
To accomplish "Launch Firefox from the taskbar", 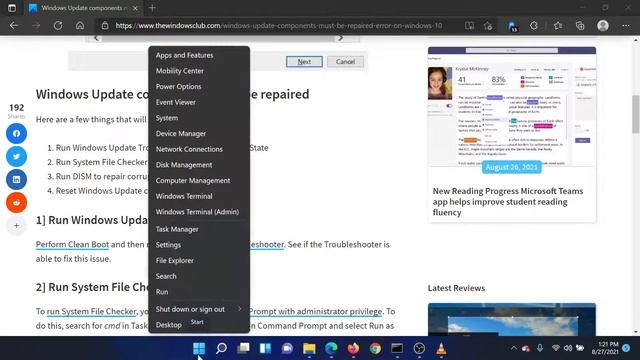I will pyautogui.click(x=353, y=348).
